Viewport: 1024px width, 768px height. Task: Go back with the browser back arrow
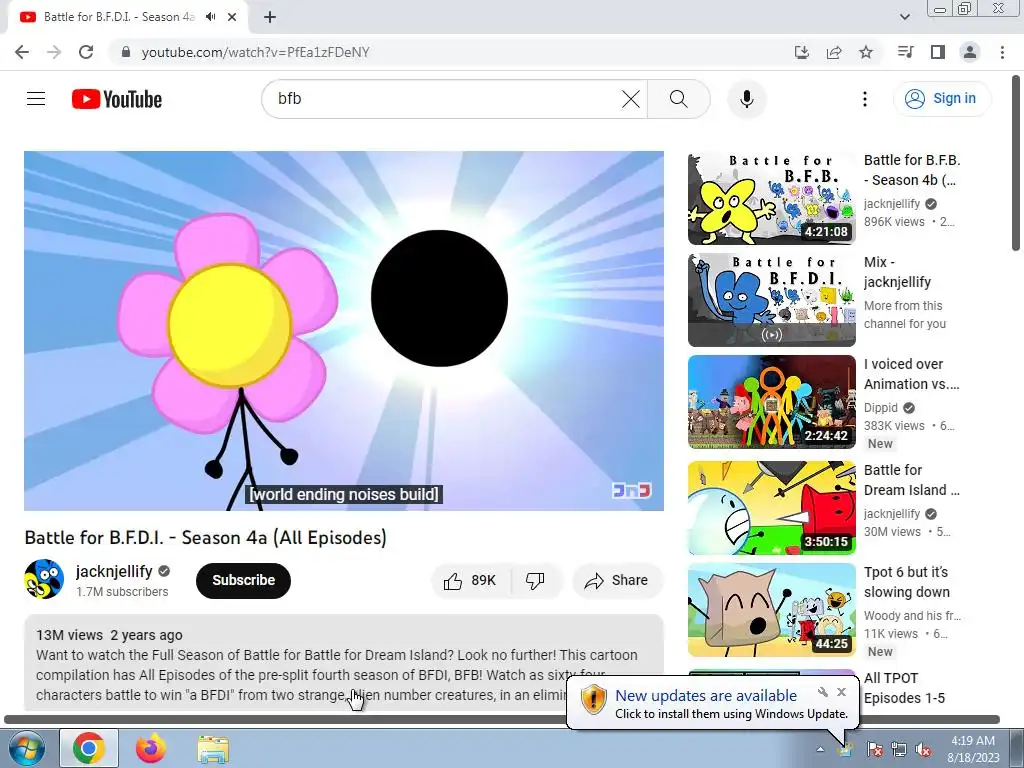(22, 52)
